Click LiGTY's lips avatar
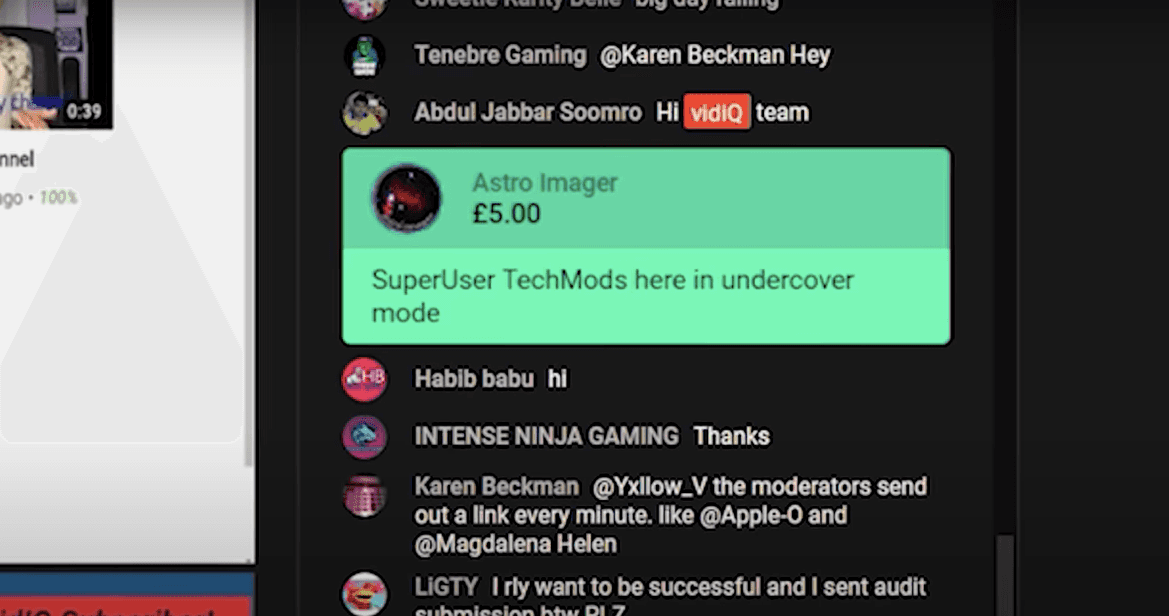1169x616 pixels. point(365,594)
